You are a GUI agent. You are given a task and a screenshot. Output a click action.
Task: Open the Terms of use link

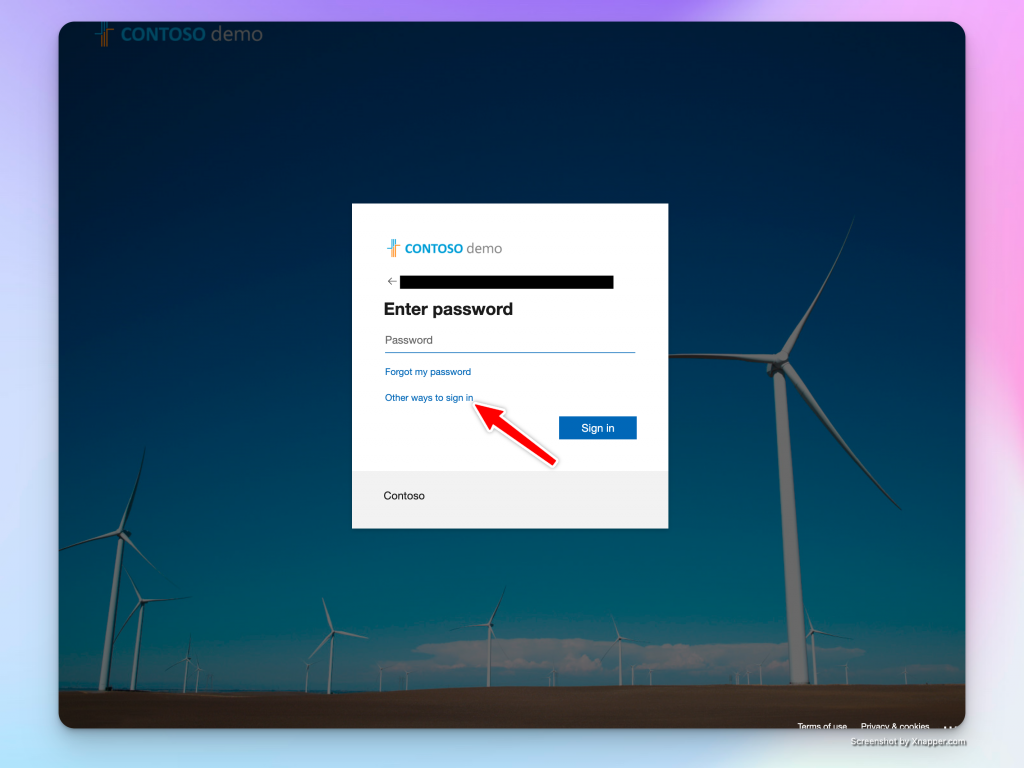pyautogui.click(x=822, y=726)
